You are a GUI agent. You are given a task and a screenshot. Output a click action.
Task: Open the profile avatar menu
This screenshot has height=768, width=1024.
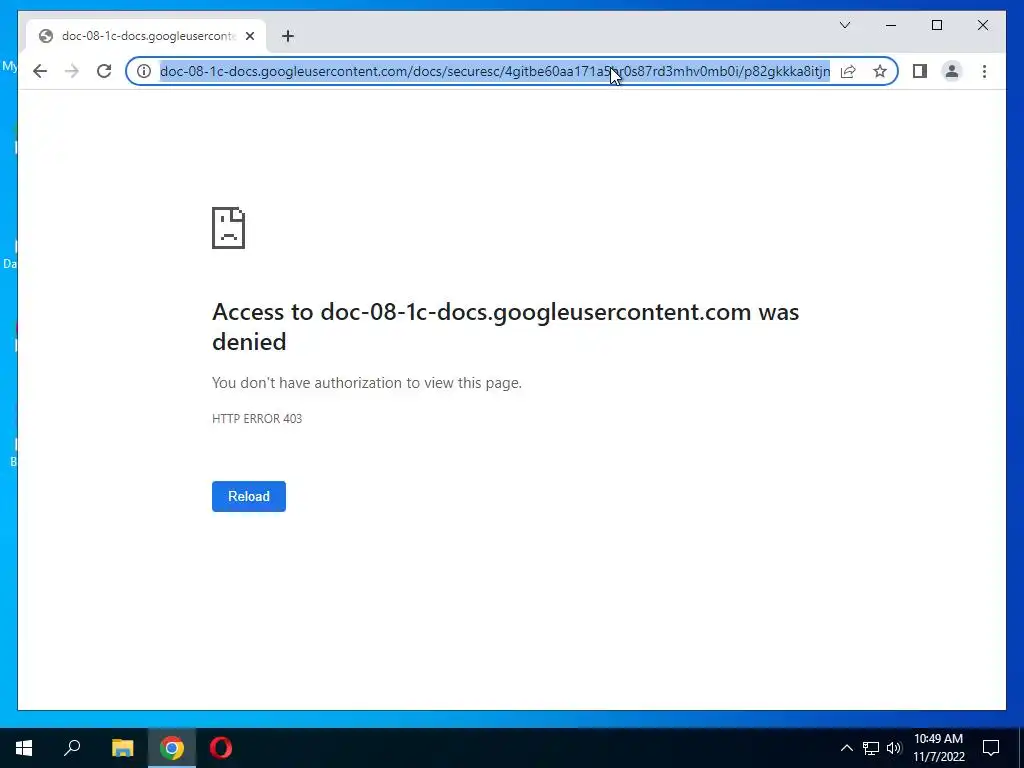click(952, 71)
